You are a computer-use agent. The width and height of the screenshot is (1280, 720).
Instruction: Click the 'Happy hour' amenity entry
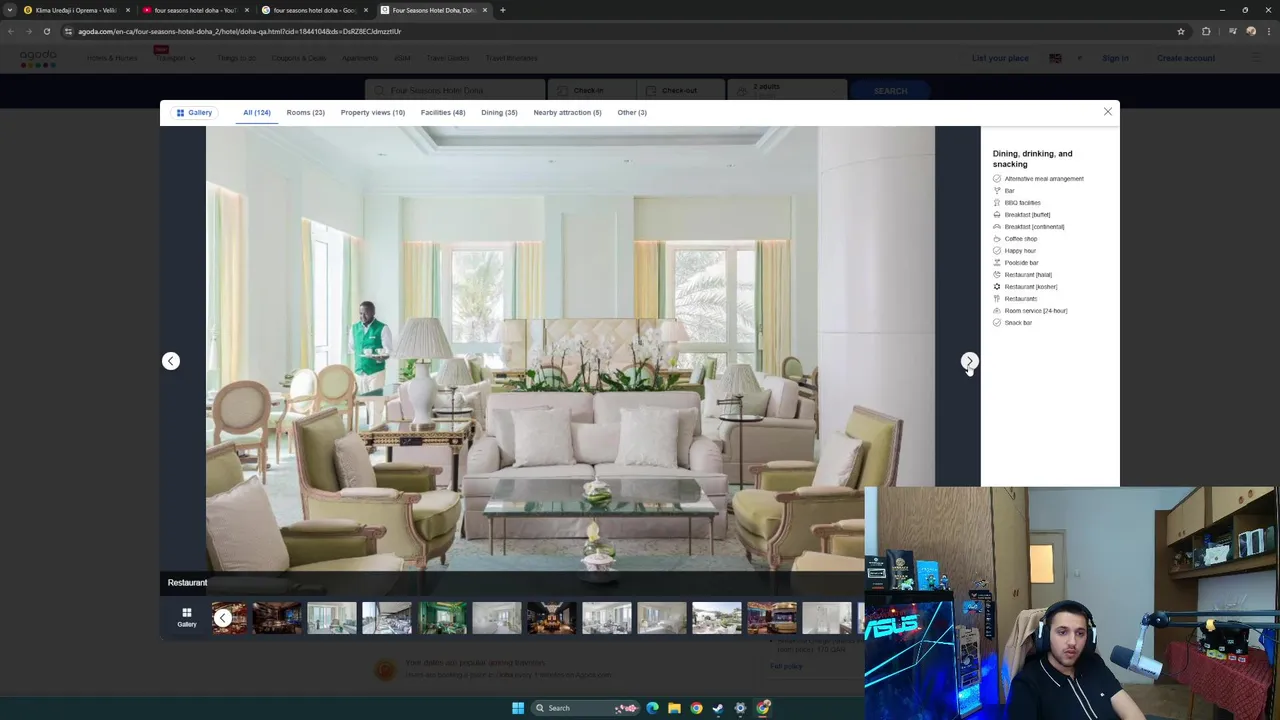[1014, 251]
